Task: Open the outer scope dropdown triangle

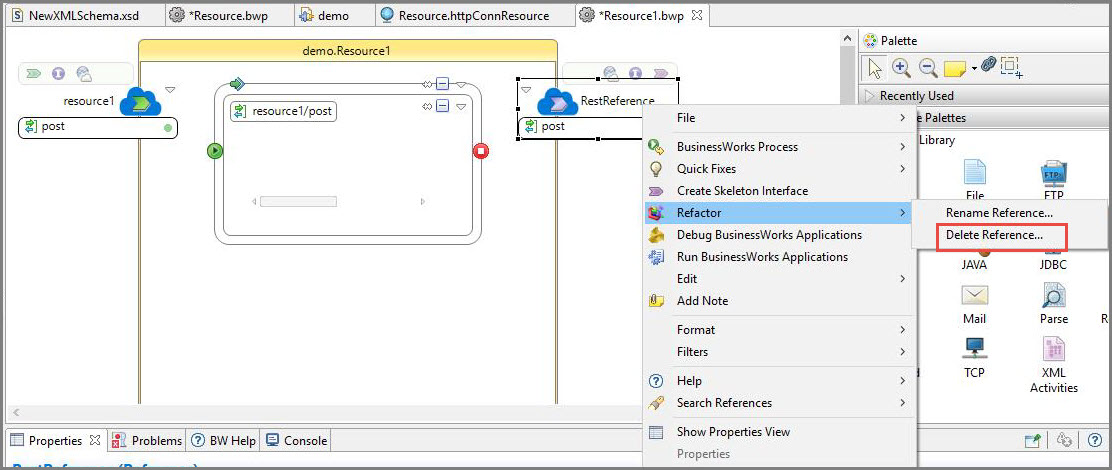Action: coord(461,85)
